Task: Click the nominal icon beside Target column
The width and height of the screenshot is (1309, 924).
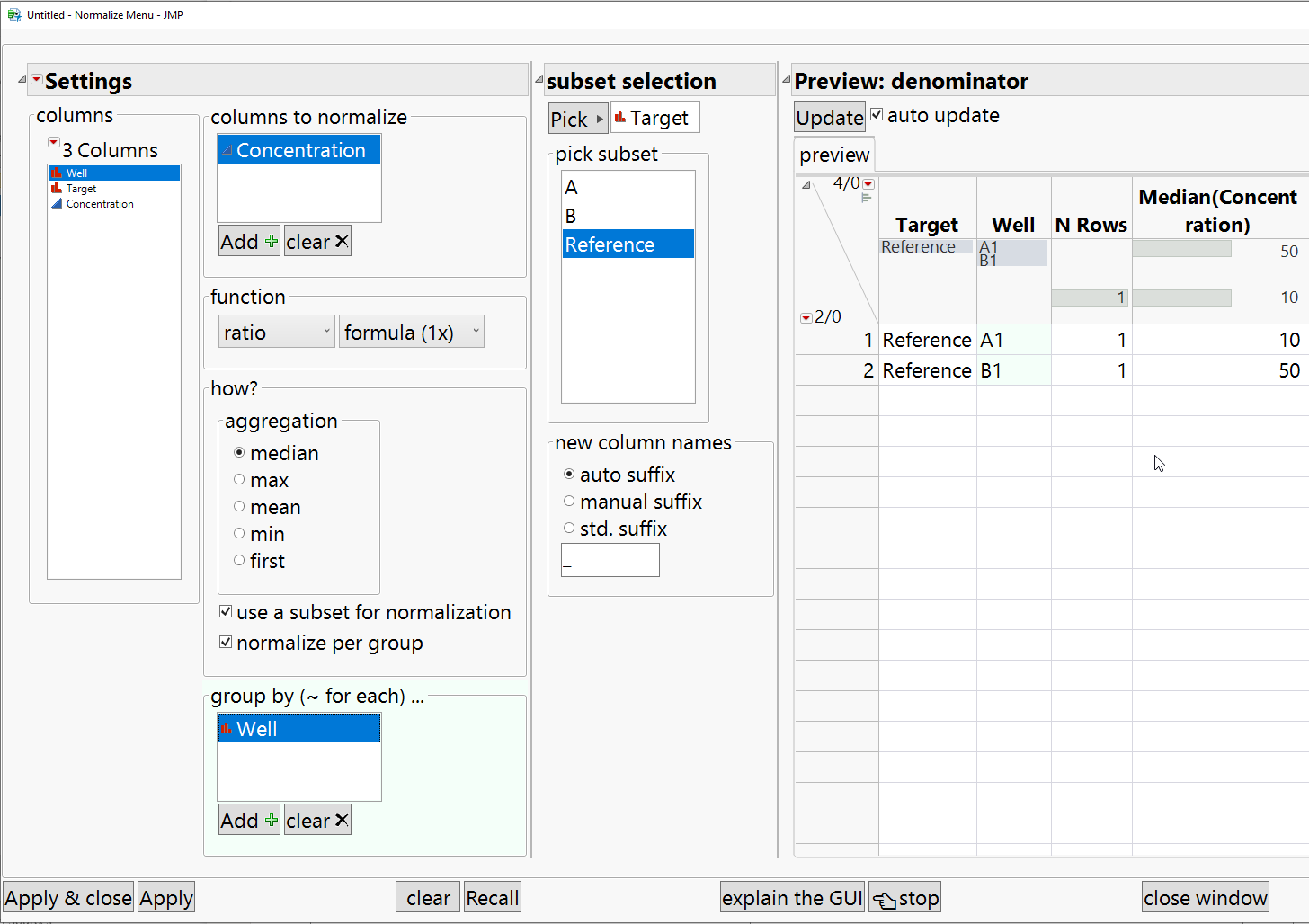Action: tap(57, 189)
